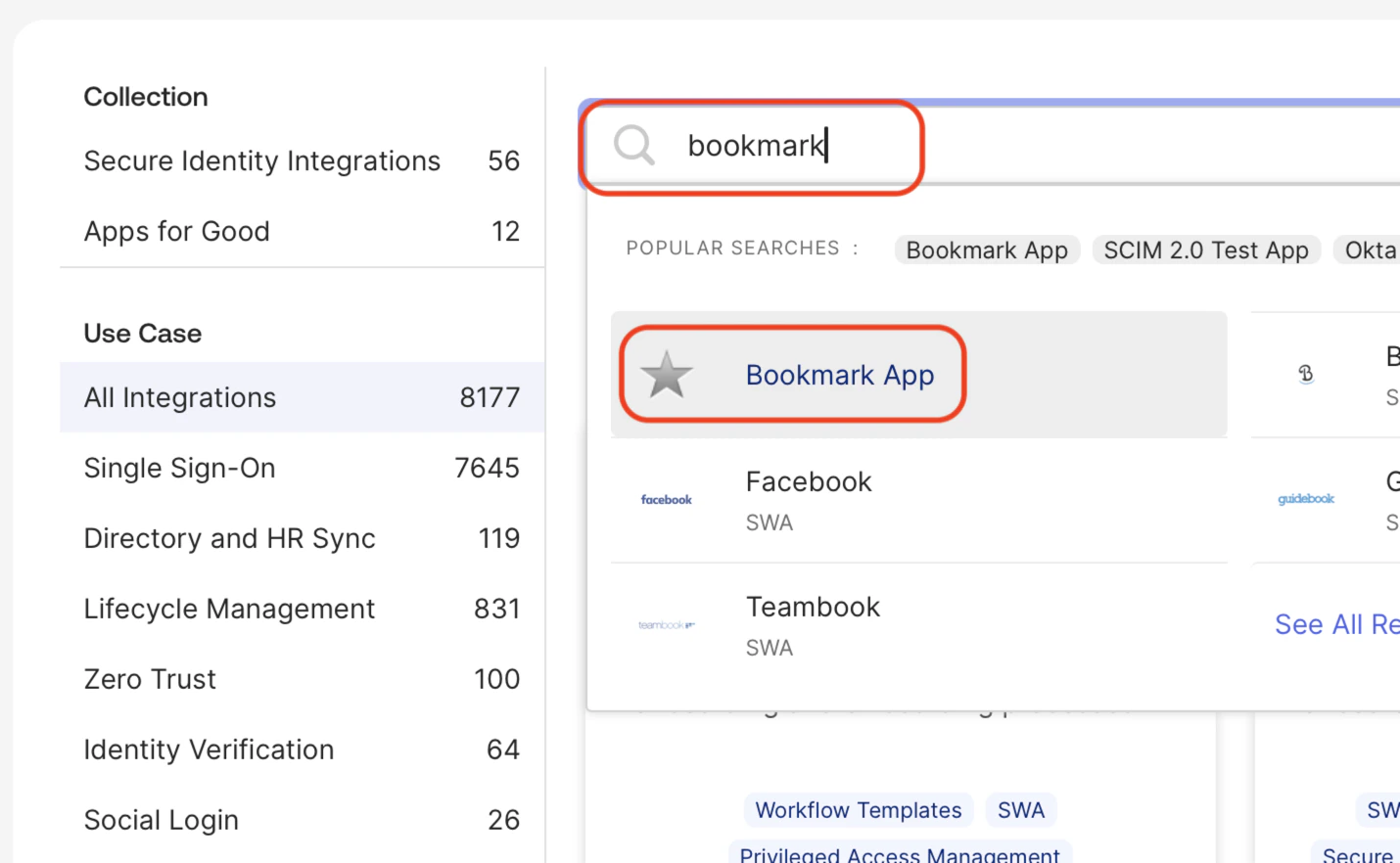The height and width of the screenshot is (863, 1400).
Task: Click the cursive B app logo
Action: [x=1306, y=374]
